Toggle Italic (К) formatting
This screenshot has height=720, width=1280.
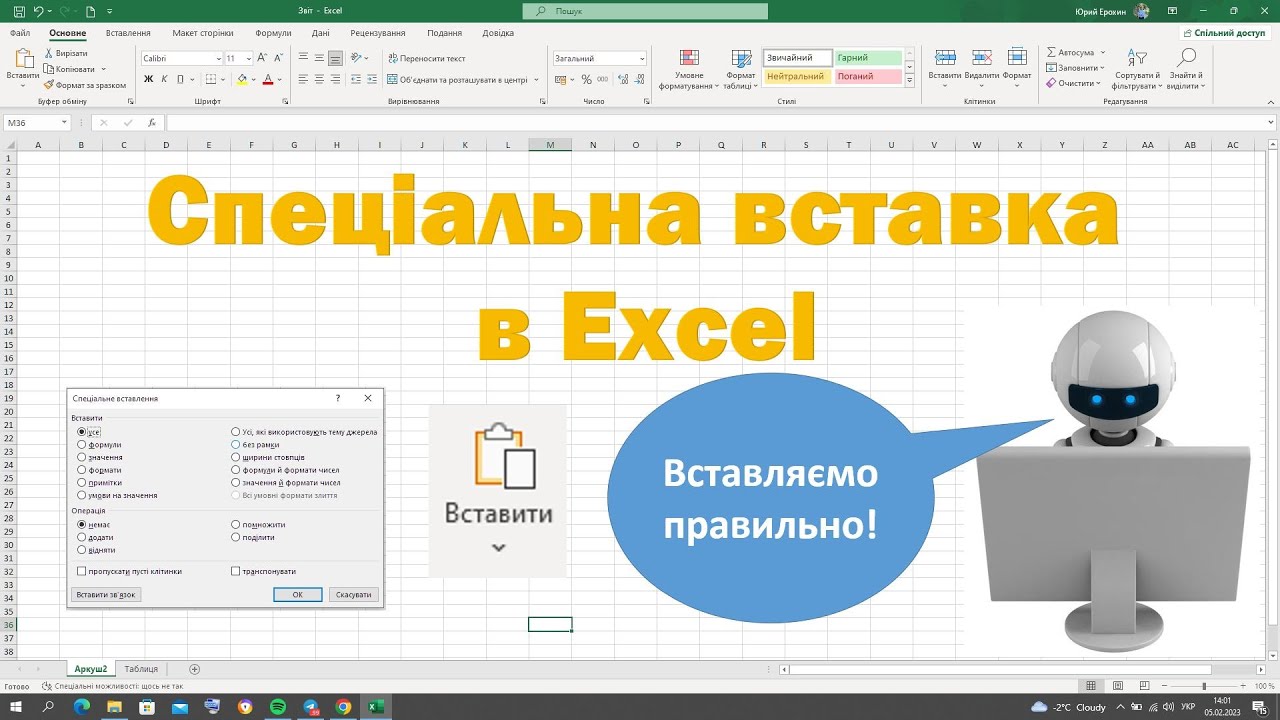pyautogui.click(x=164, y=78)
